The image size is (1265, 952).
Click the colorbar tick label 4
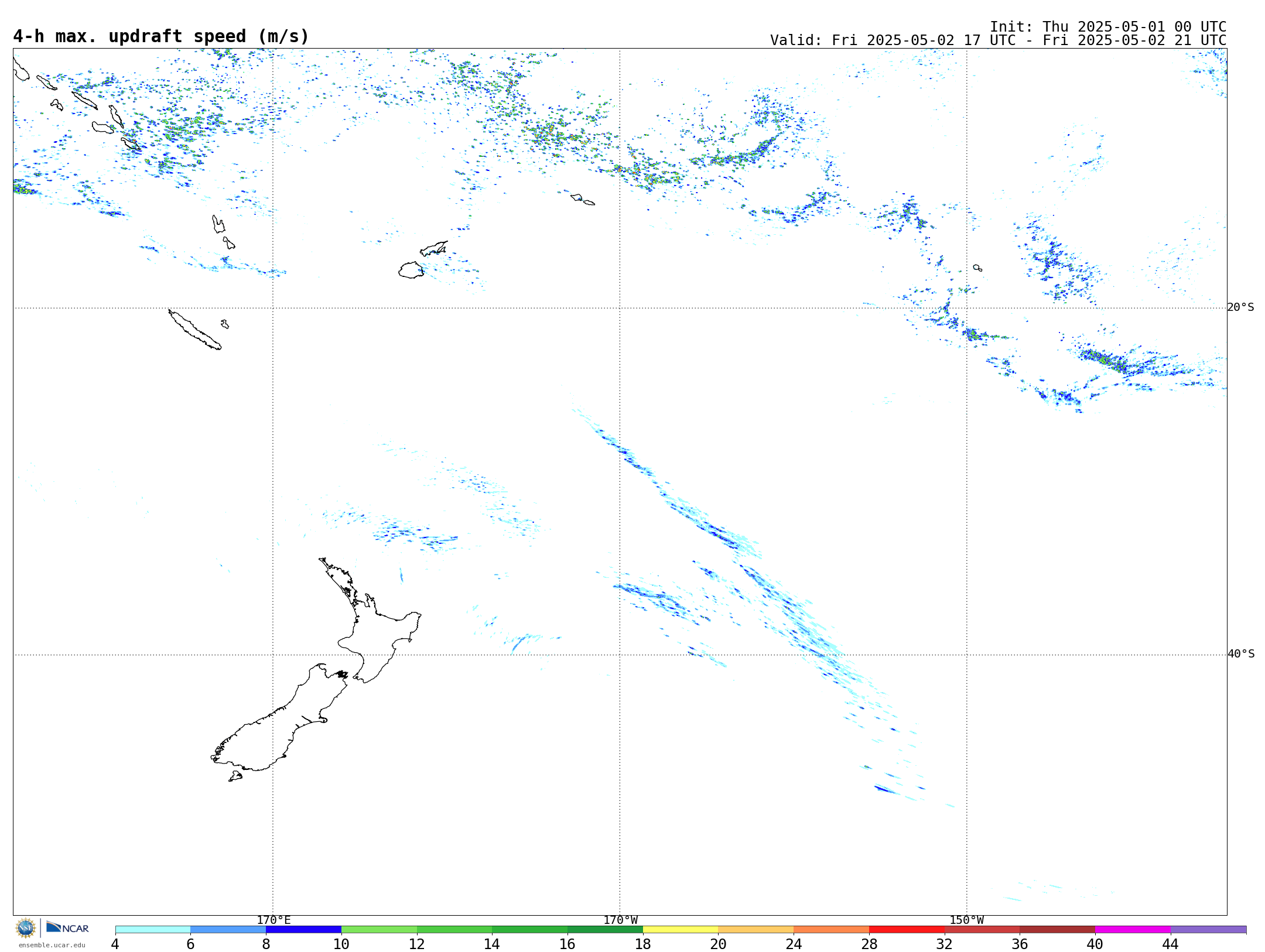[x=115, y=944]
